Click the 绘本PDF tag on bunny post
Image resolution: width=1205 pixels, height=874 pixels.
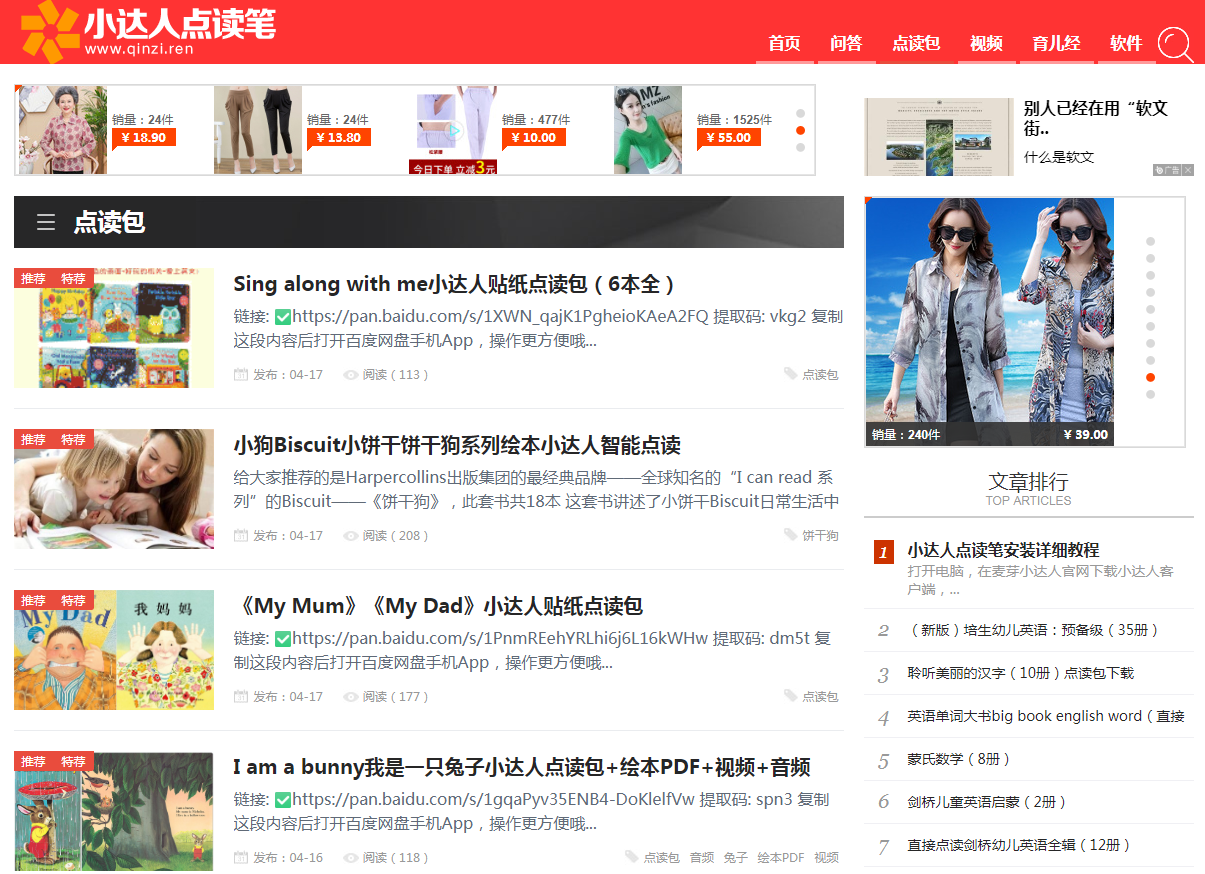tap(780, 858)
